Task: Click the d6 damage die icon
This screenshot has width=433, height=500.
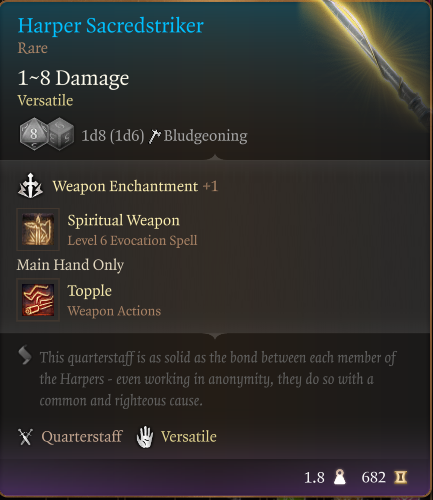Action: click(x=61, y=134)
